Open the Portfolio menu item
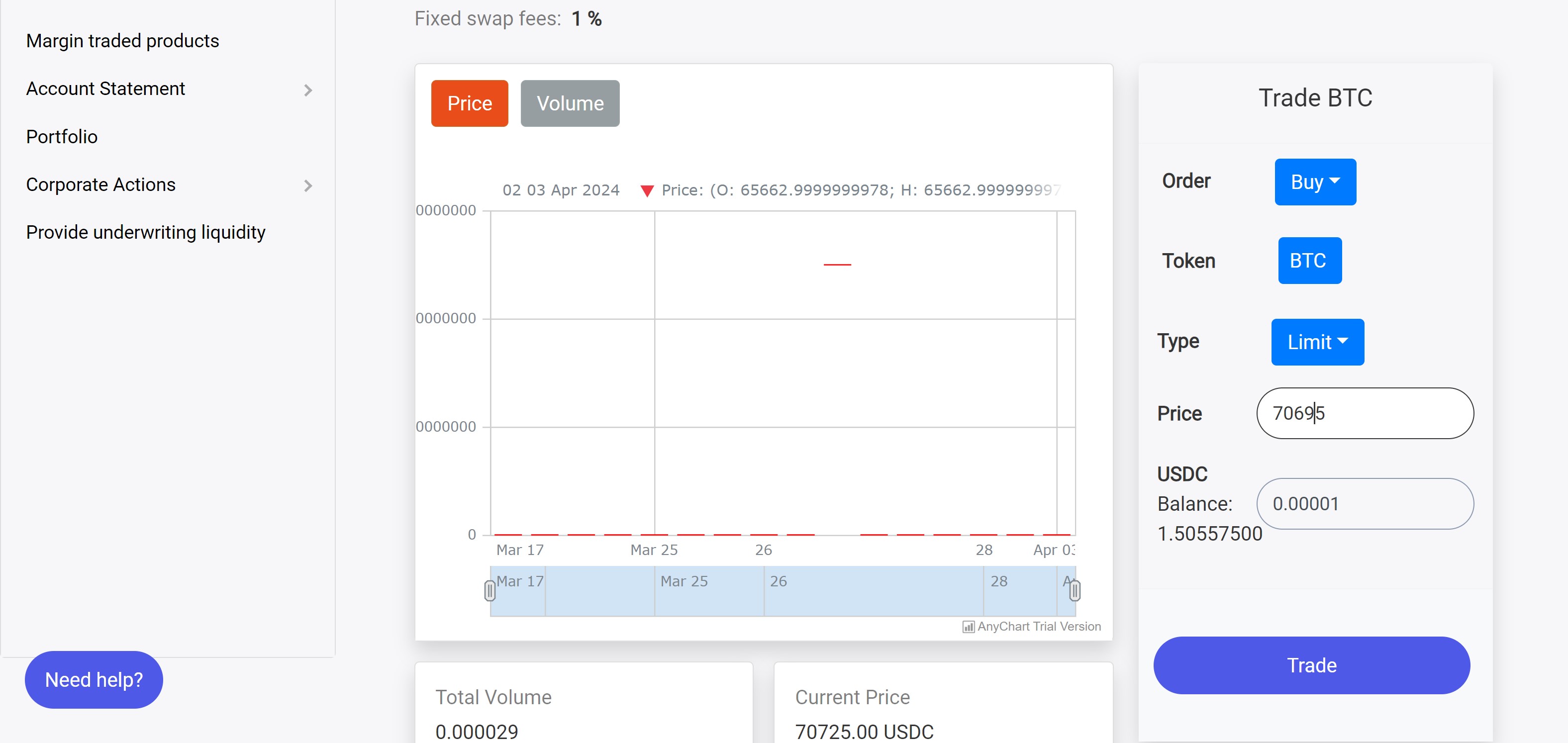 tap(62, 137)
